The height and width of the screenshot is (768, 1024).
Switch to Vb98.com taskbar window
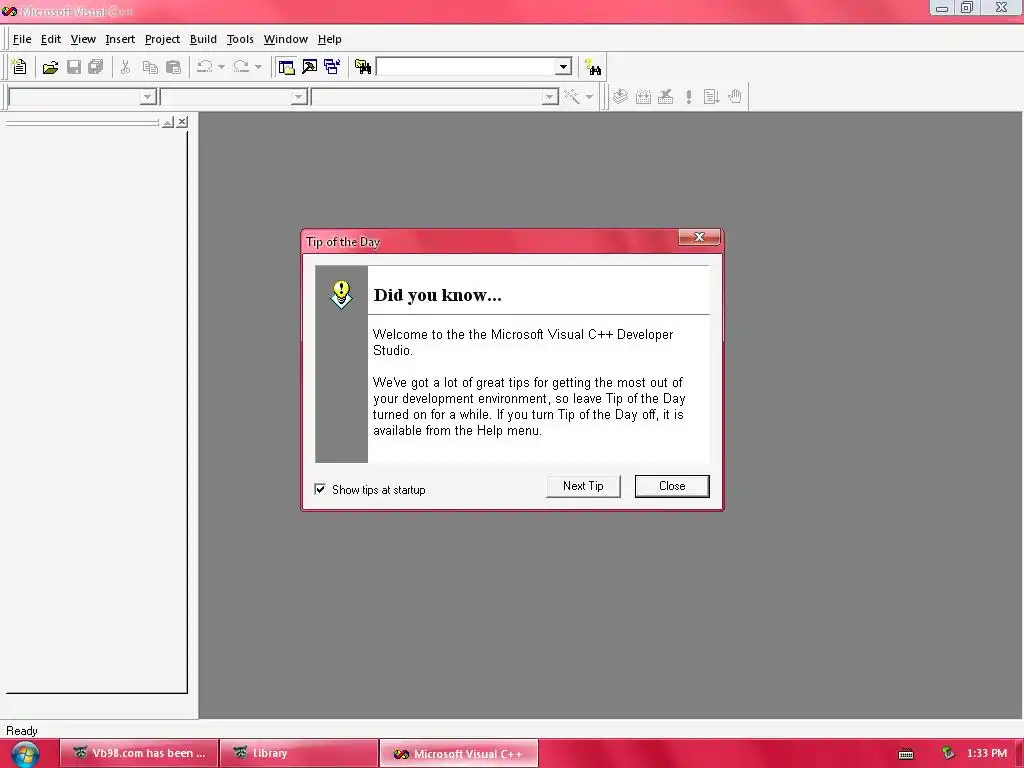pyautogui.click(x=140, y=753)
